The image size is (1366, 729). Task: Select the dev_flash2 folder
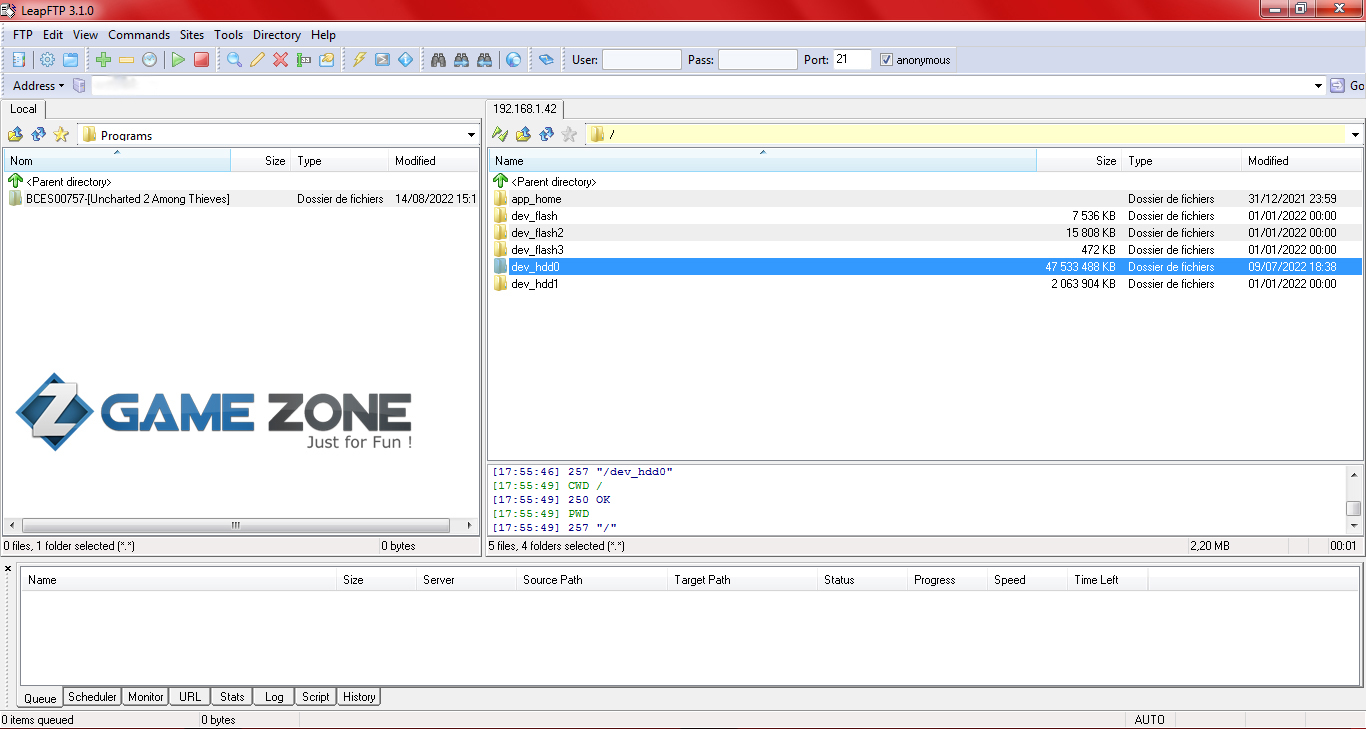pyautogui.click(x=537, y=233)
